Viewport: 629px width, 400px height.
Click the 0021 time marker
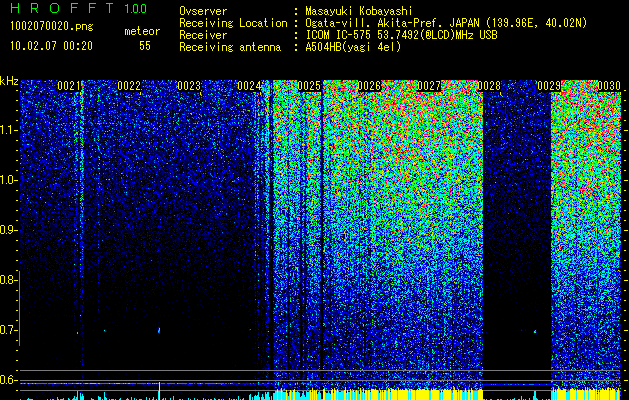[69, 86]
